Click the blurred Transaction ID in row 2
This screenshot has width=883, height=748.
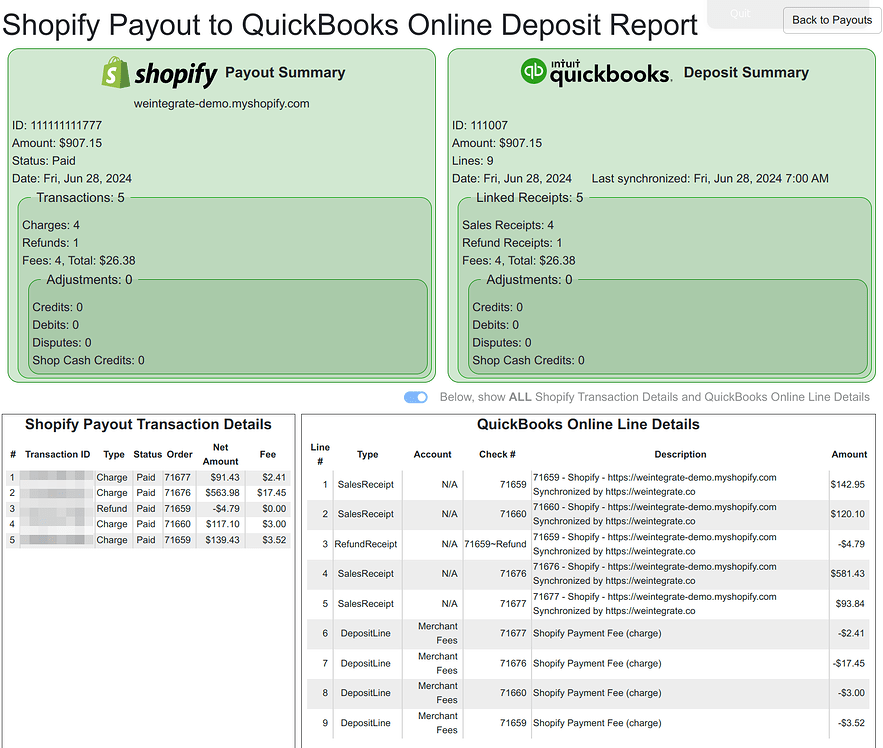click(x=56, y=493)
